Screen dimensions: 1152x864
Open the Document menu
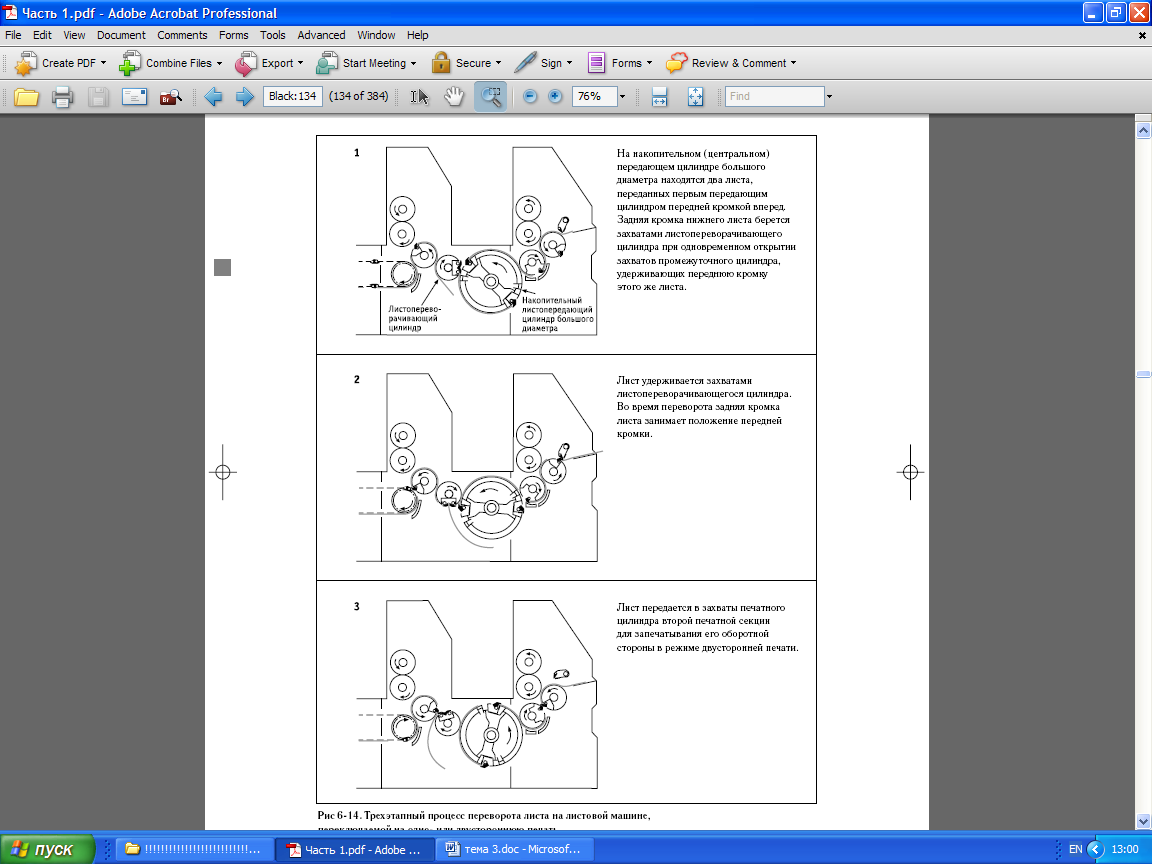coord(121,35)
